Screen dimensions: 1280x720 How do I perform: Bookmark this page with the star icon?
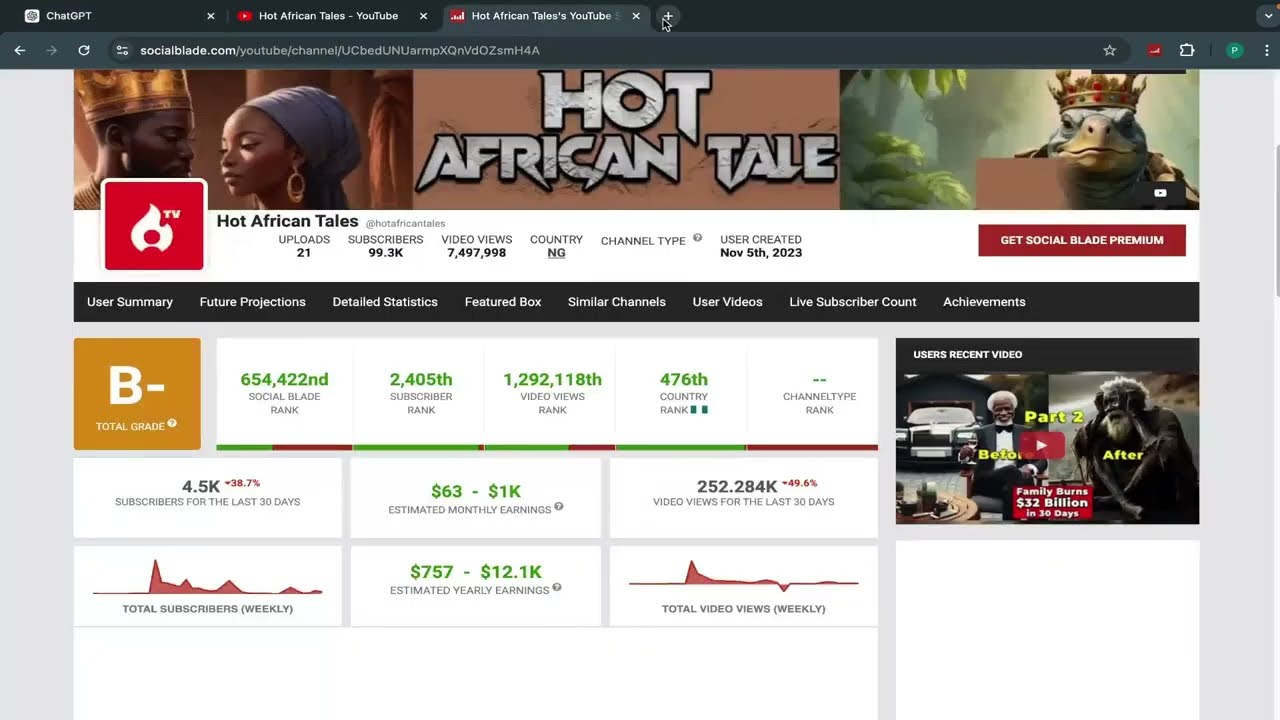pos(1109,50)
